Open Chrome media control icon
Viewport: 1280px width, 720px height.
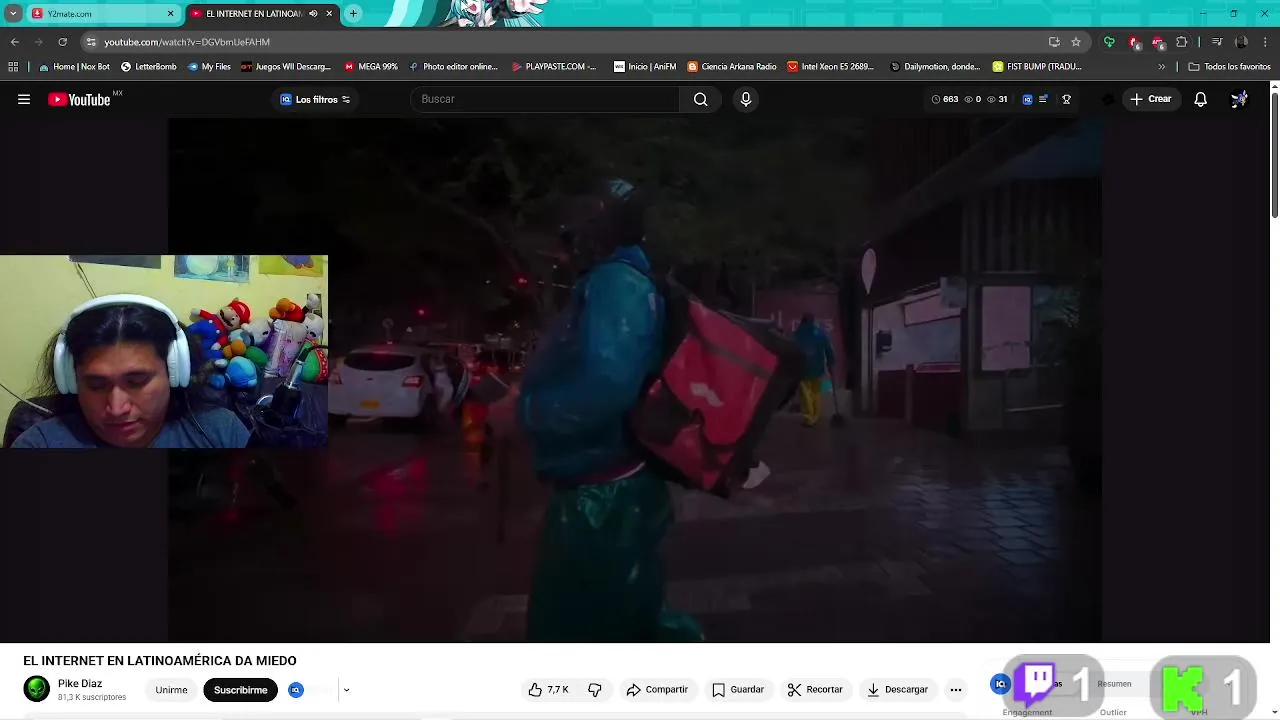[1217, 42]
